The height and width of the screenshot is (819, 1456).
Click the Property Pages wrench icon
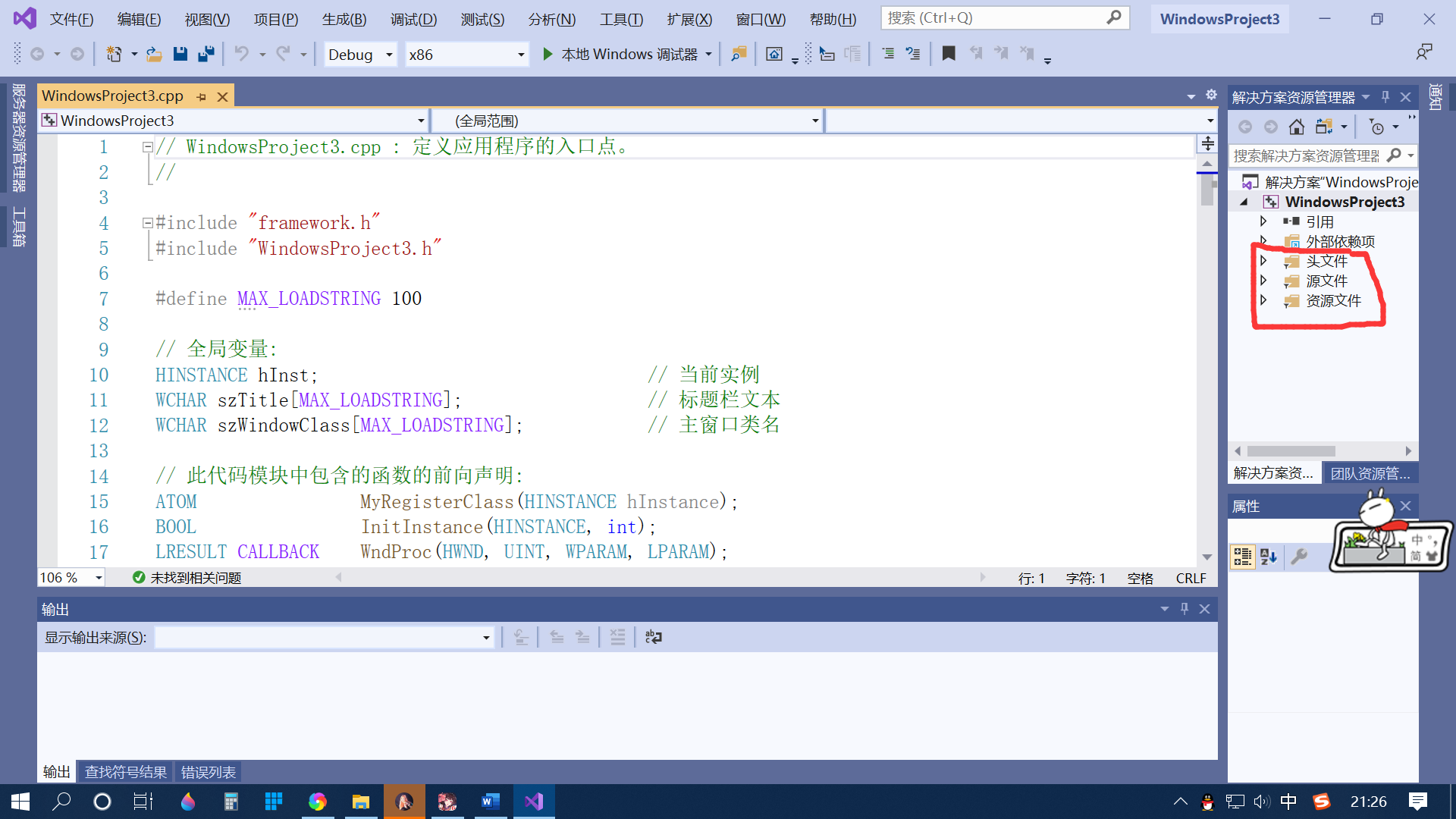coord(1299,557)
